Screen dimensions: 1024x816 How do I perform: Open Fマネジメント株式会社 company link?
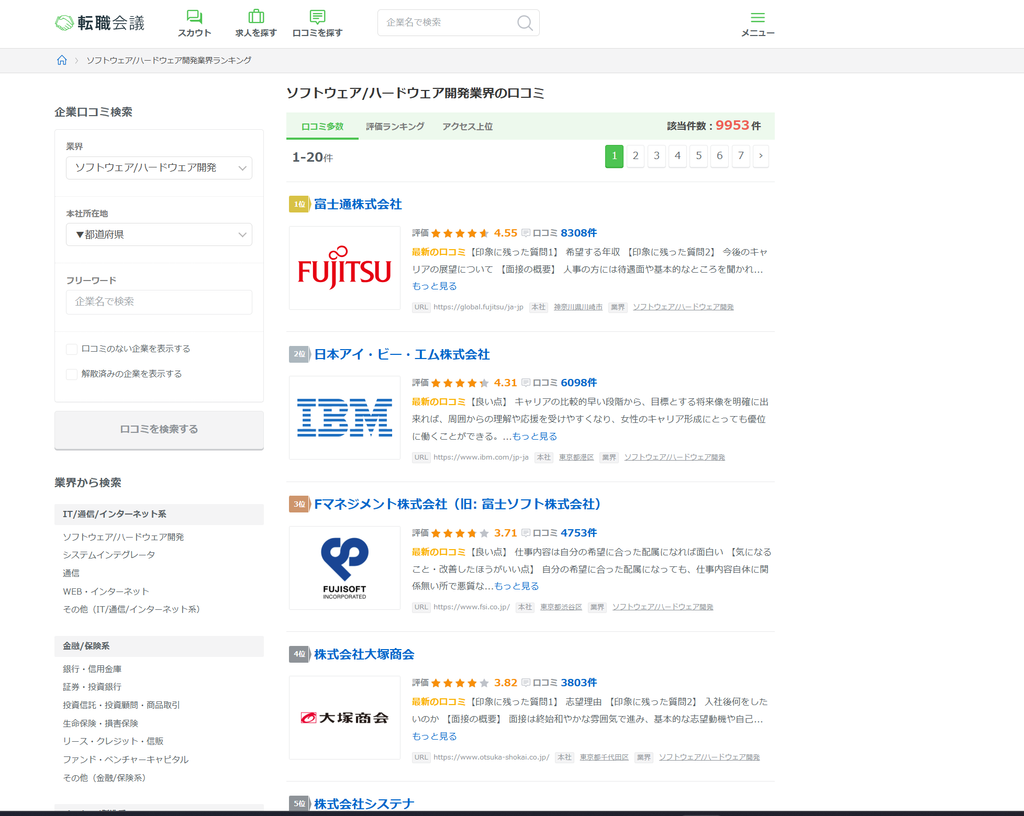[457, 504]
